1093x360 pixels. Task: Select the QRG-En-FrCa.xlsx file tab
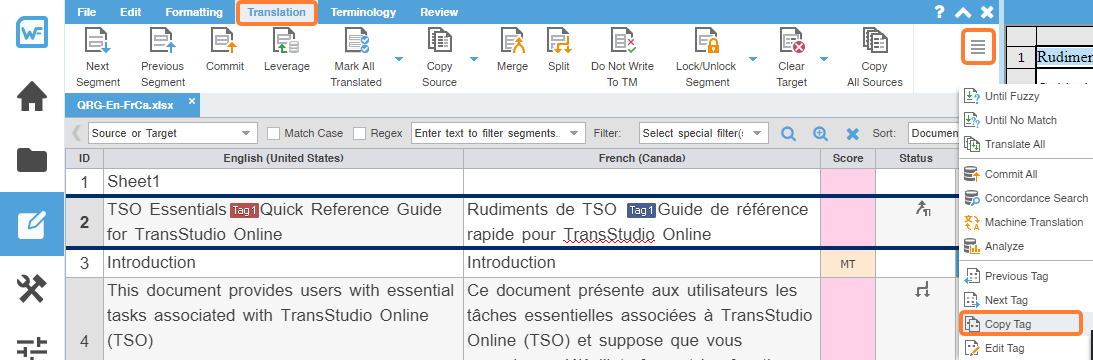(x=125, y=105)
